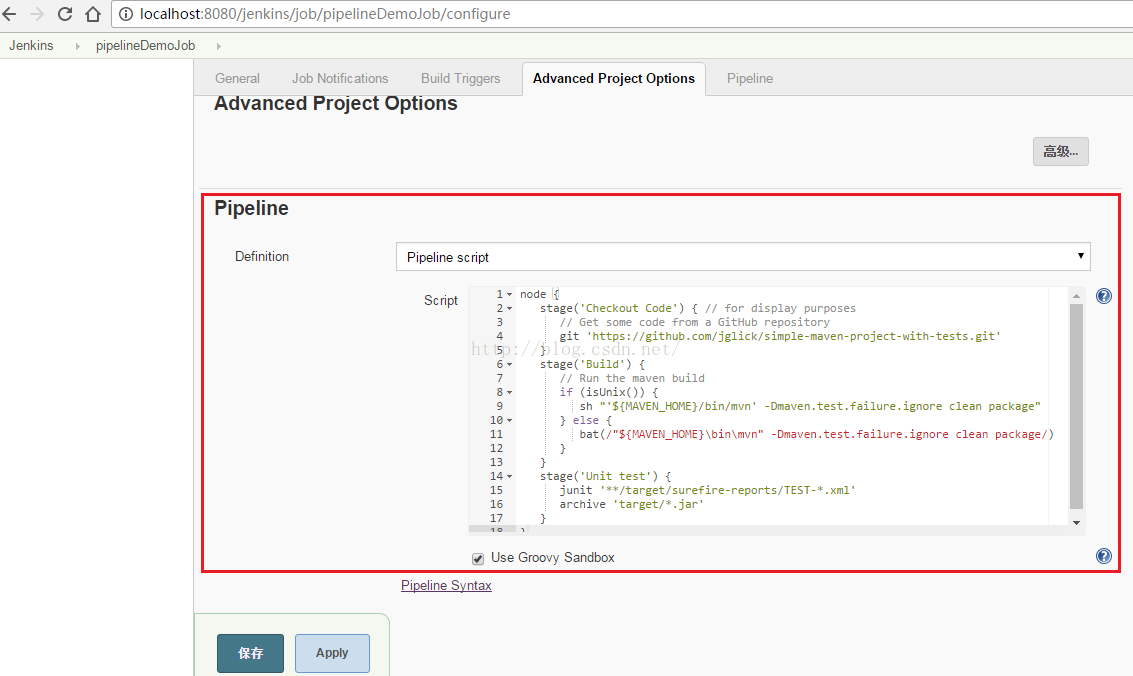Fold Build stage at line 6
This screenshot has height=676, width=1133.
(x=509, y=365)
